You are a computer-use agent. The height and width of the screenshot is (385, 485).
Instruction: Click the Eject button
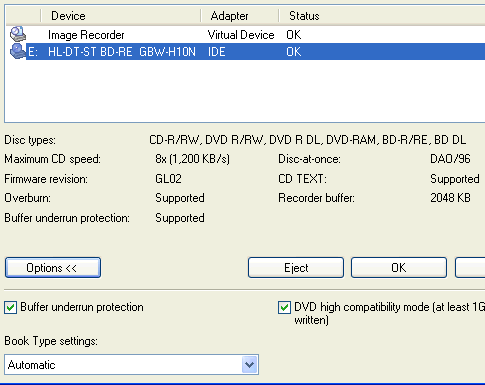click(296, 268)
